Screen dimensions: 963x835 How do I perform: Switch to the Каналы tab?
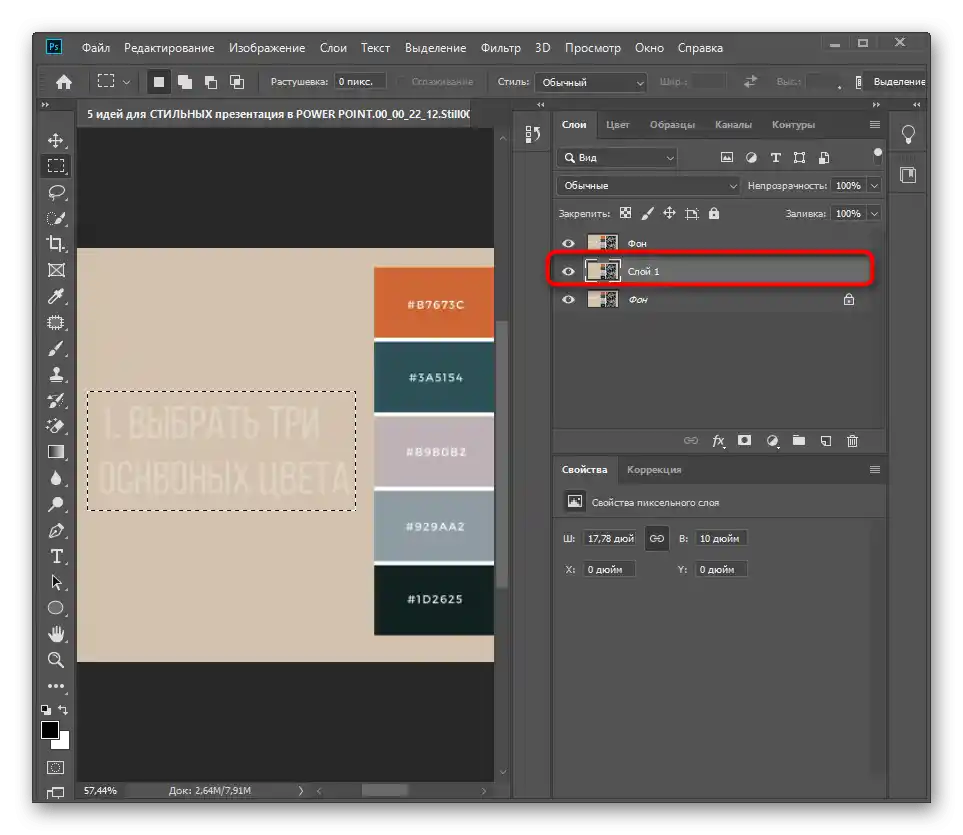[733, 125]
